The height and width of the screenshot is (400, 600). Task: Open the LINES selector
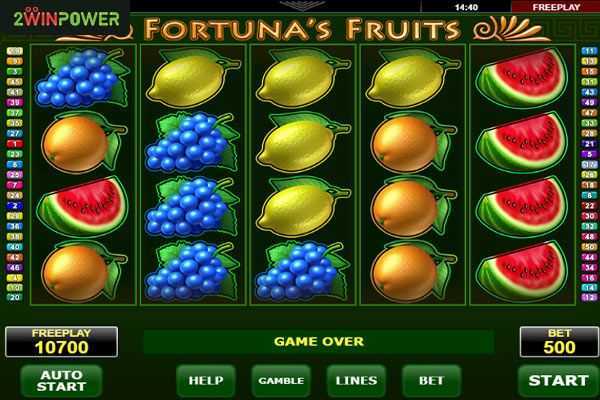[356, 380]
